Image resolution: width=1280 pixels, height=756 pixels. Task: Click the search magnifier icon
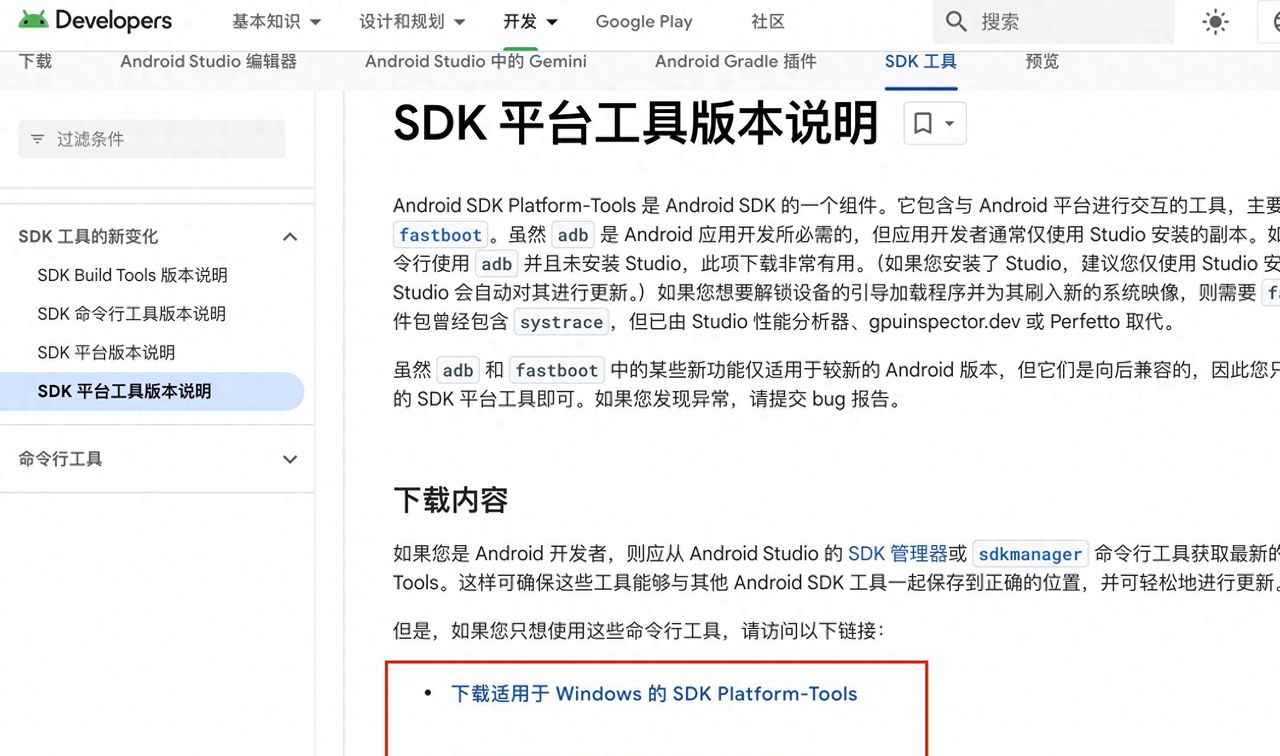pyautogui.click(x=956, y=21)
